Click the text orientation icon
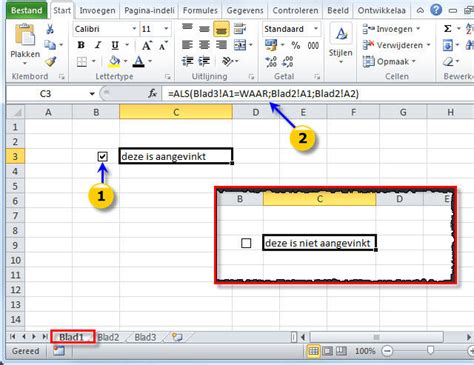 [x=228, y=61]
